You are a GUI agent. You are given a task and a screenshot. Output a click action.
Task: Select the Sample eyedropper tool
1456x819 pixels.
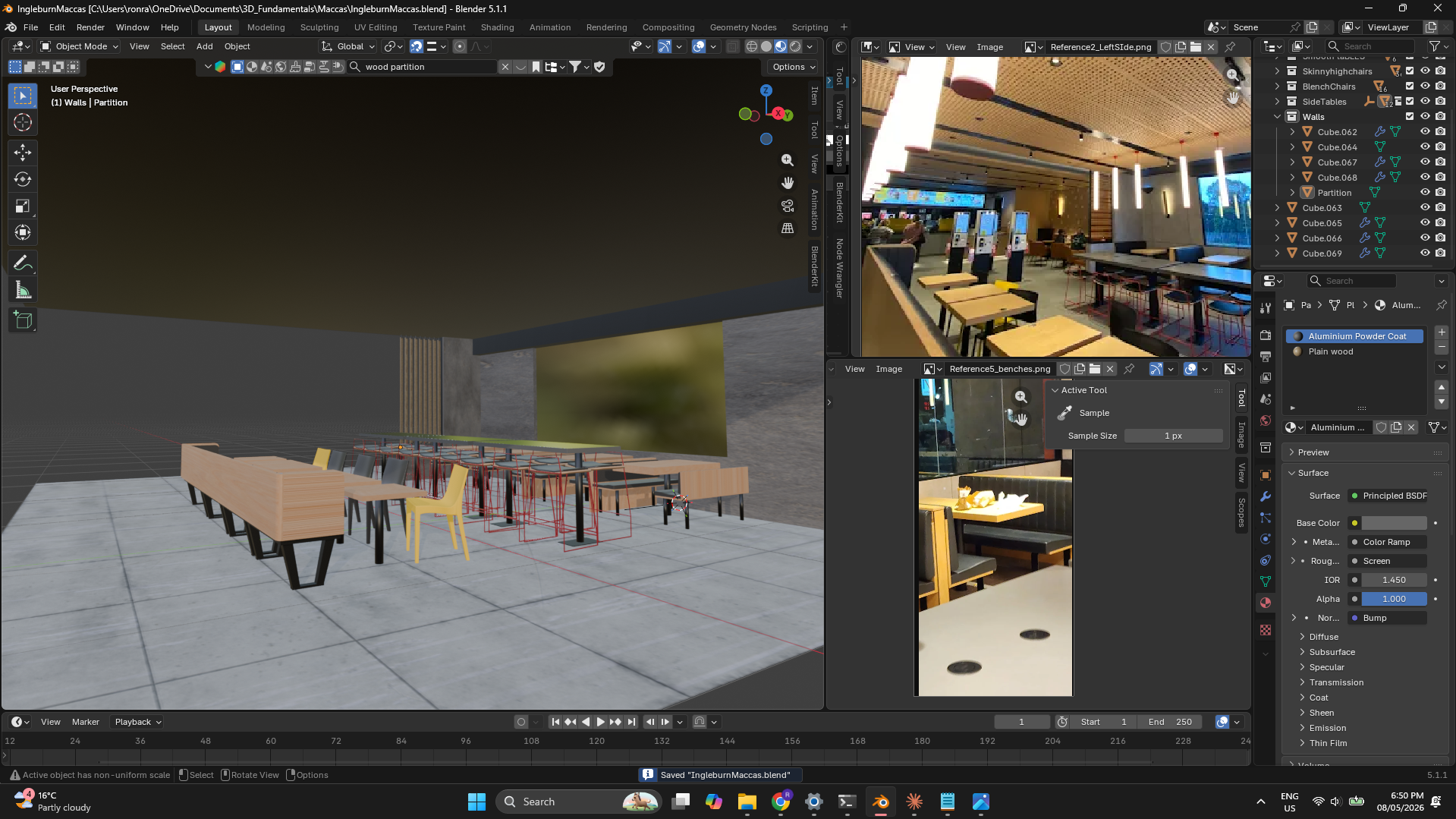point(1065,413)
